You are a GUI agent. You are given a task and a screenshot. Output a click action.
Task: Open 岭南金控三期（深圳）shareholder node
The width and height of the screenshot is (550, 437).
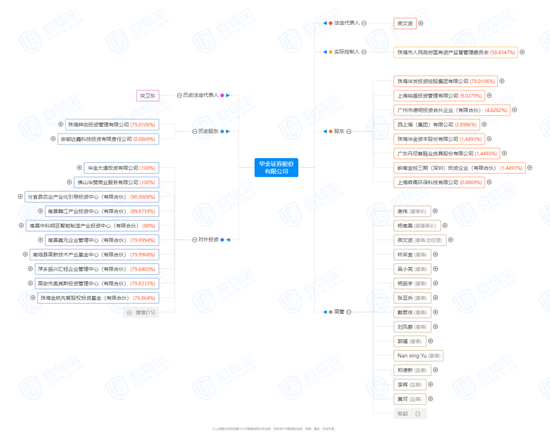click(459, 168)
